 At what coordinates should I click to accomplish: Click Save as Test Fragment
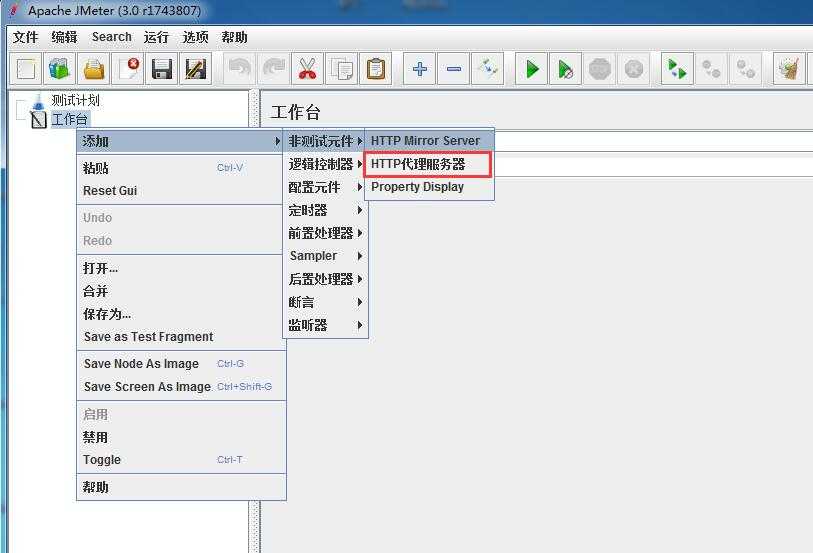(x=181, y=337)
